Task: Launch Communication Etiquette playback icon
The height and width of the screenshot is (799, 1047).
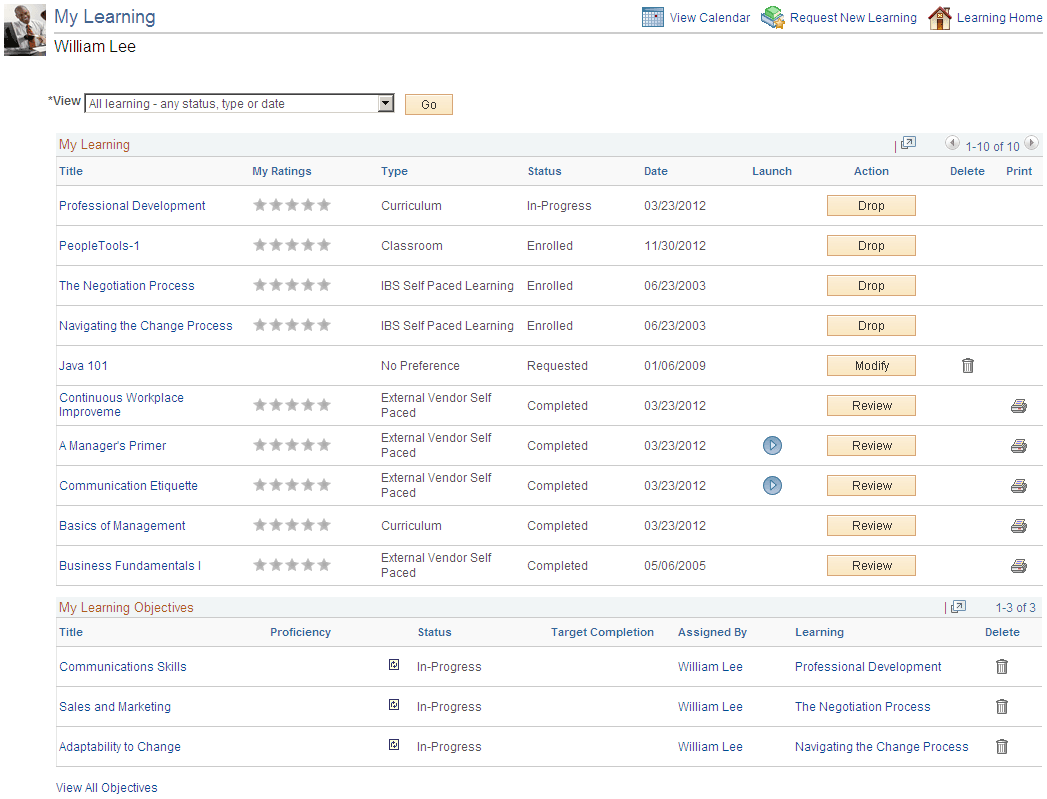Action: (x=772, y=485)
